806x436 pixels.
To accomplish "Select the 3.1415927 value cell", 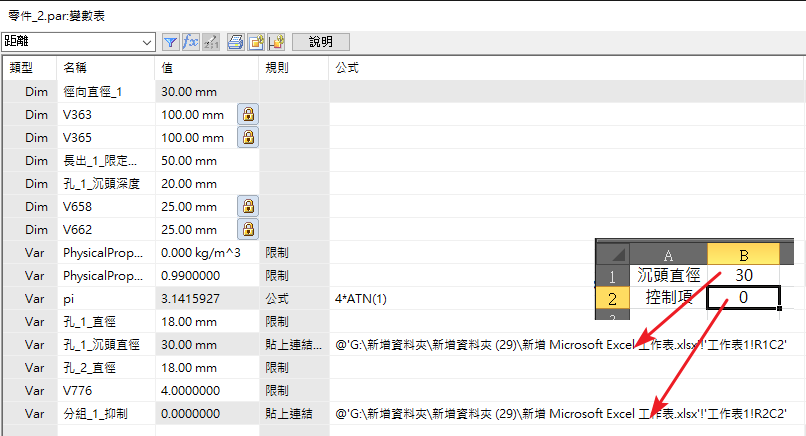I will point(207,299).
